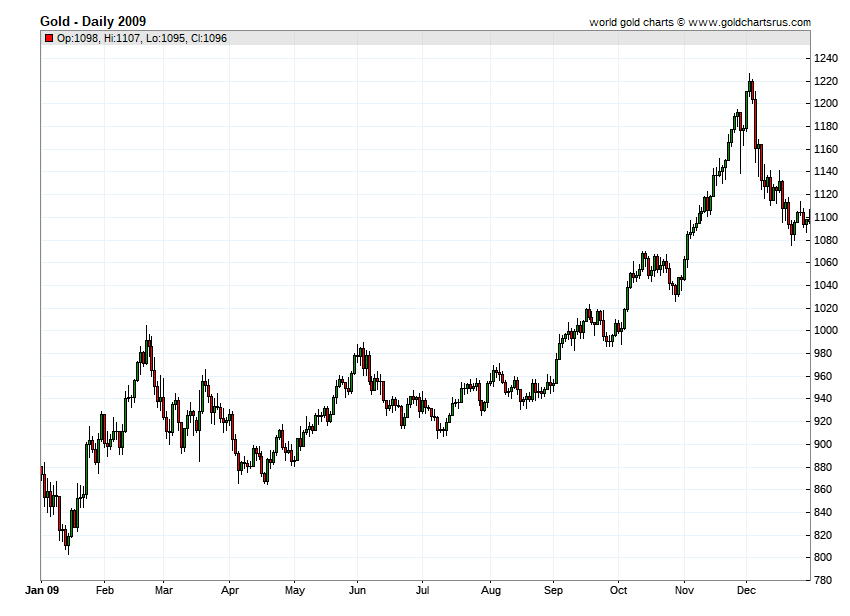Click the 1140 price axis label
The width and height of the screenshot is (850, 616).
click(x=826, y=171)
